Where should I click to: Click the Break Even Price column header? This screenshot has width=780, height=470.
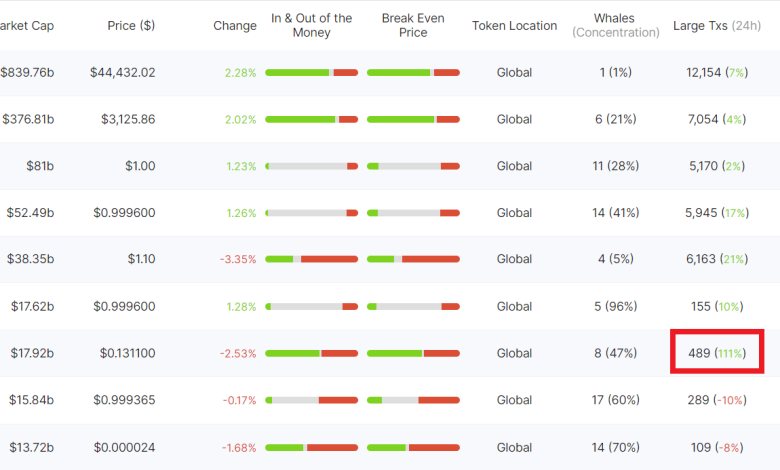click(x=413, y=25)
